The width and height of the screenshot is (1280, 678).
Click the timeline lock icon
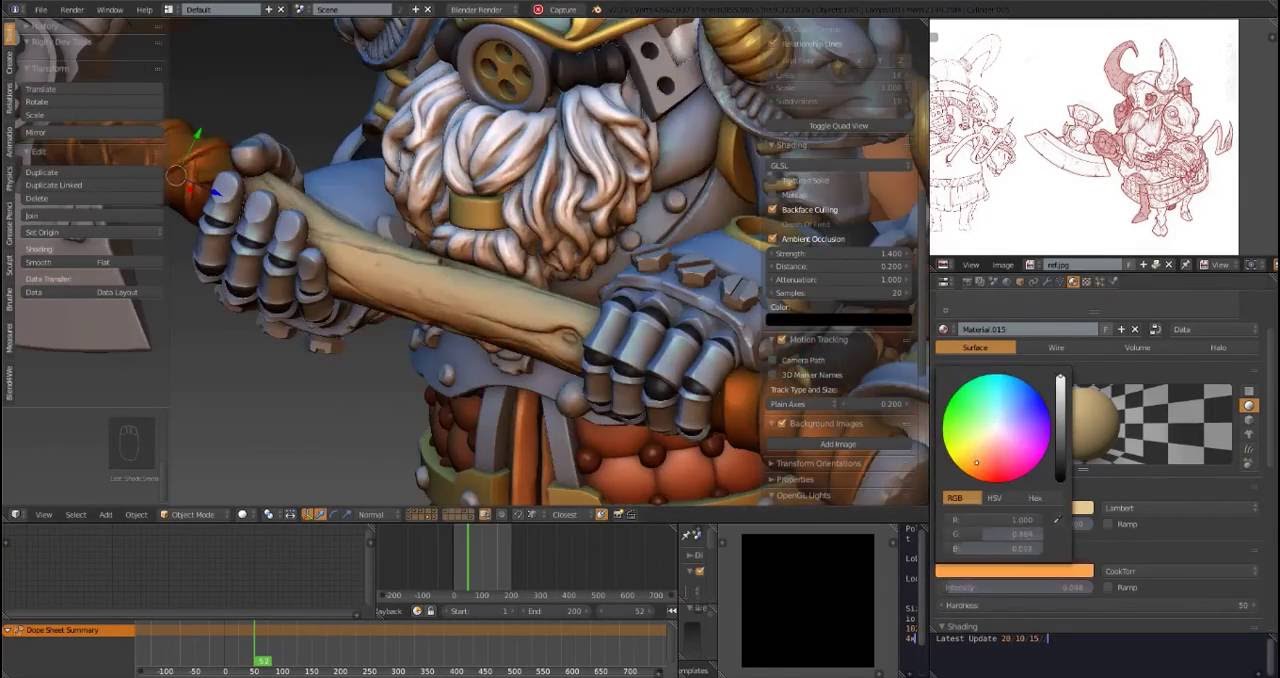(431, 611)
